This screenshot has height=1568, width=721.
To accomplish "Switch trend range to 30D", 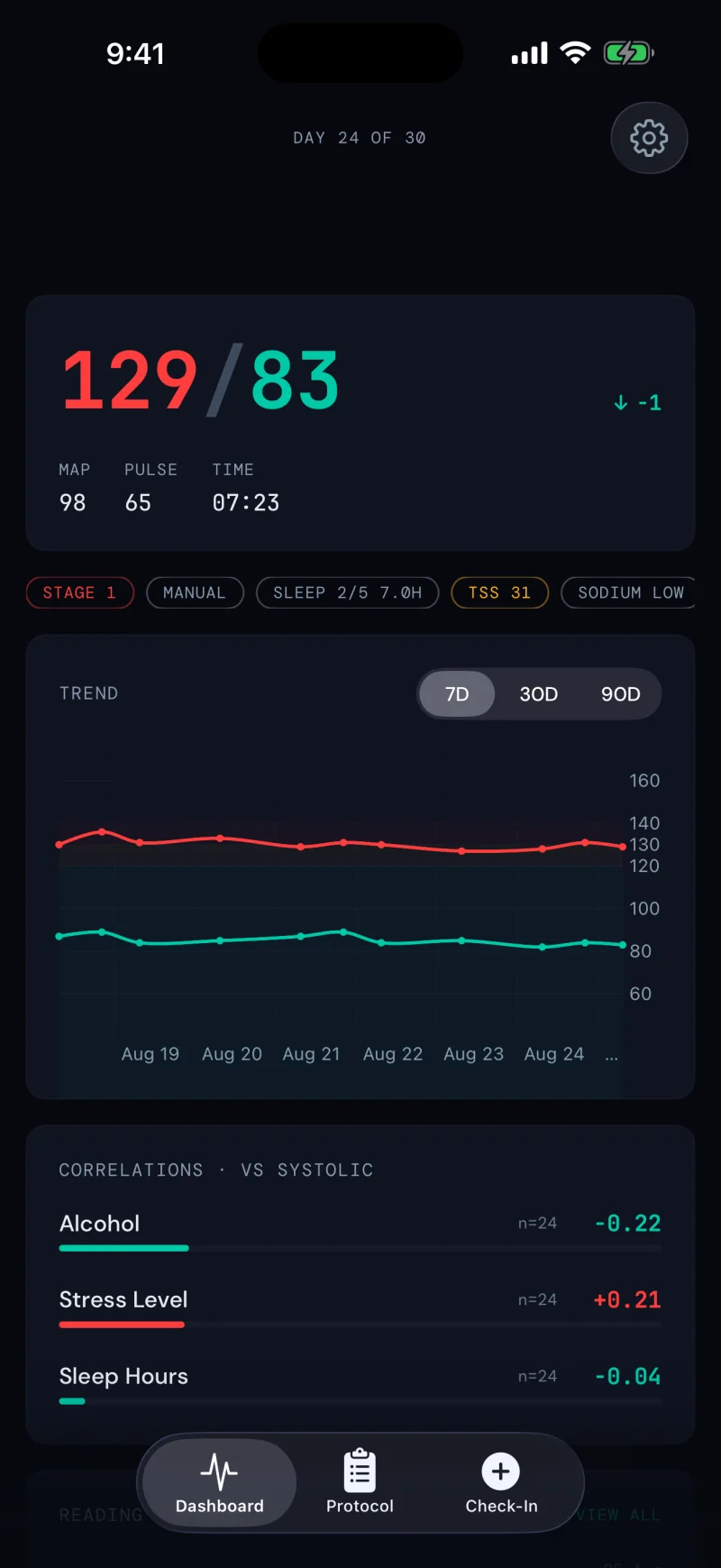I will coord(539,694).
